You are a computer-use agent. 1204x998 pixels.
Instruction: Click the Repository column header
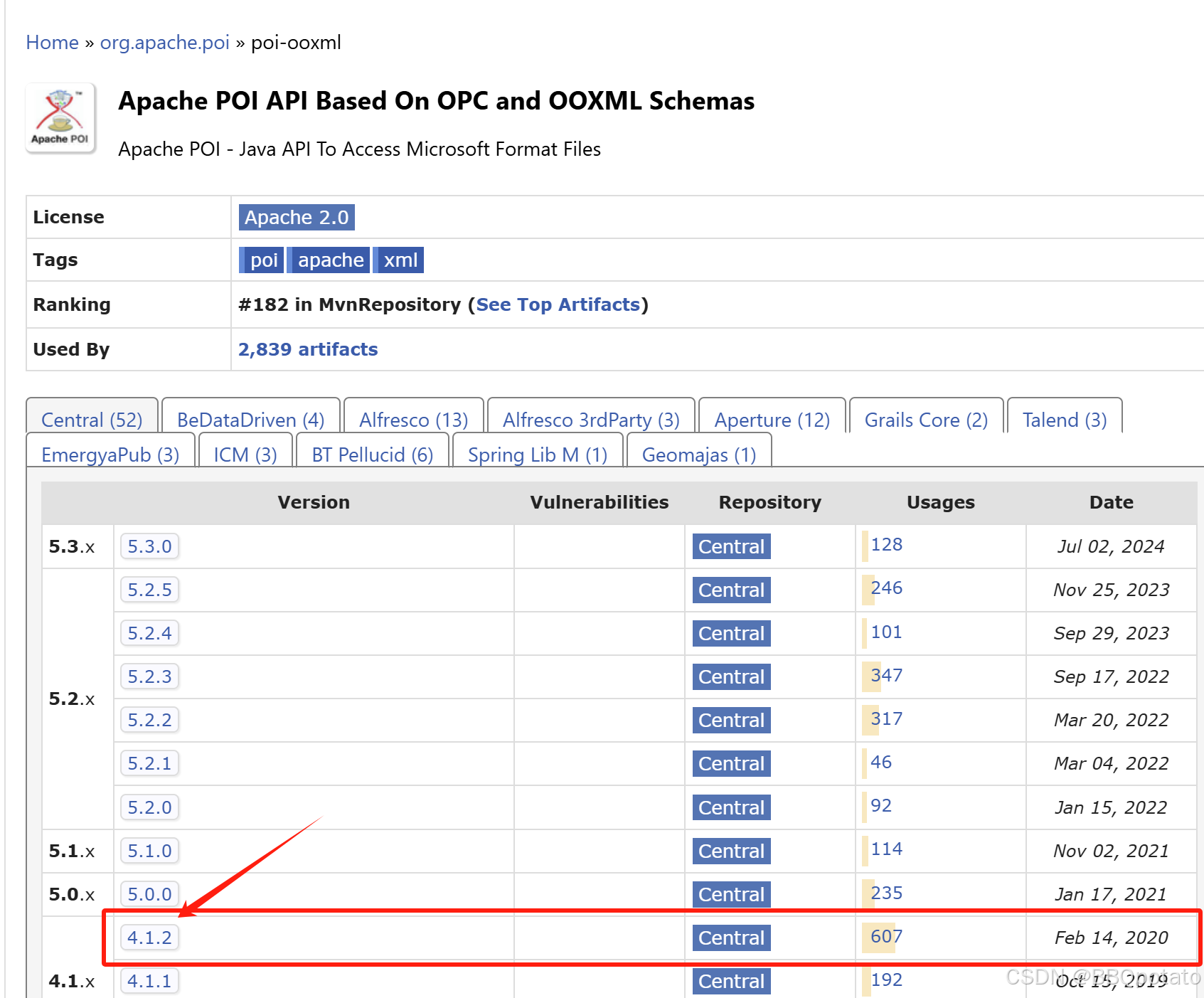point(770,502)
